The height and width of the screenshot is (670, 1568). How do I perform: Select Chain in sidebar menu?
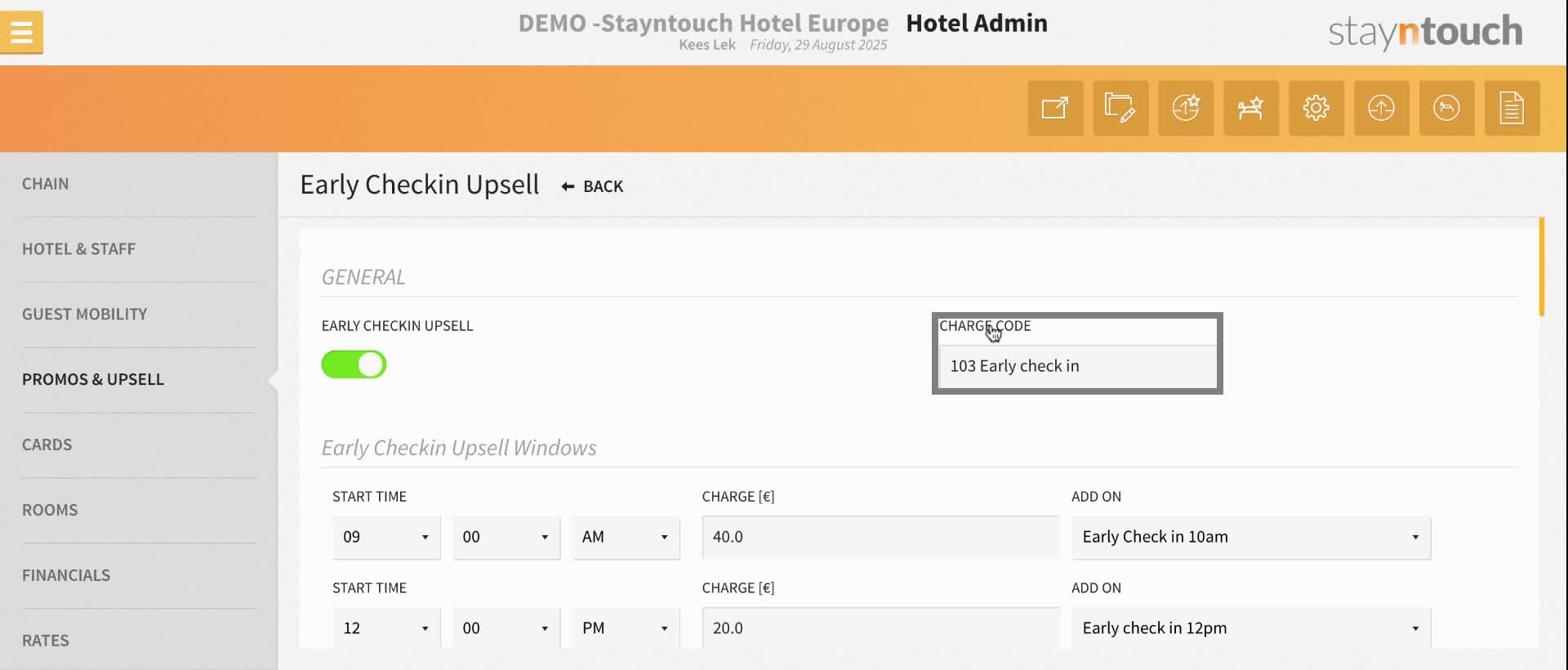46,184
